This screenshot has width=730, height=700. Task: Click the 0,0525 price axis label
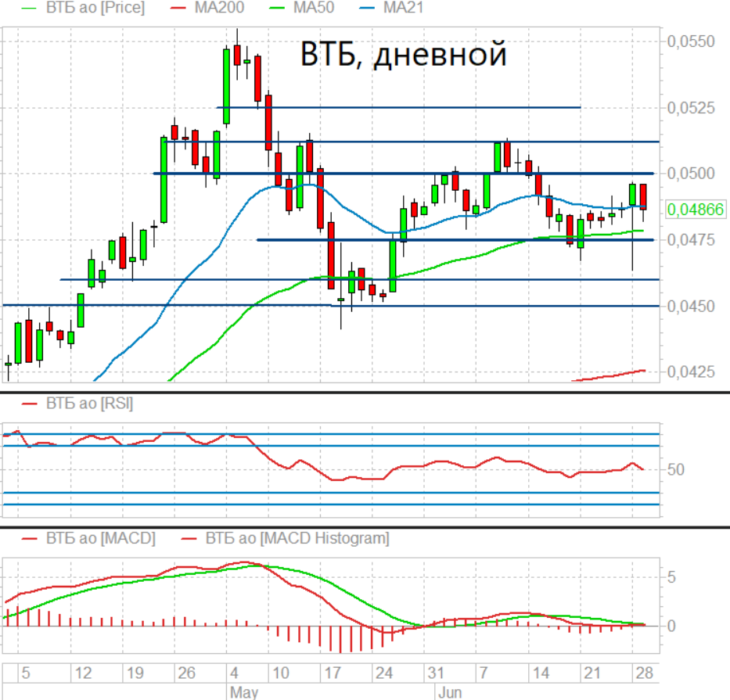(x=691, y=108)
